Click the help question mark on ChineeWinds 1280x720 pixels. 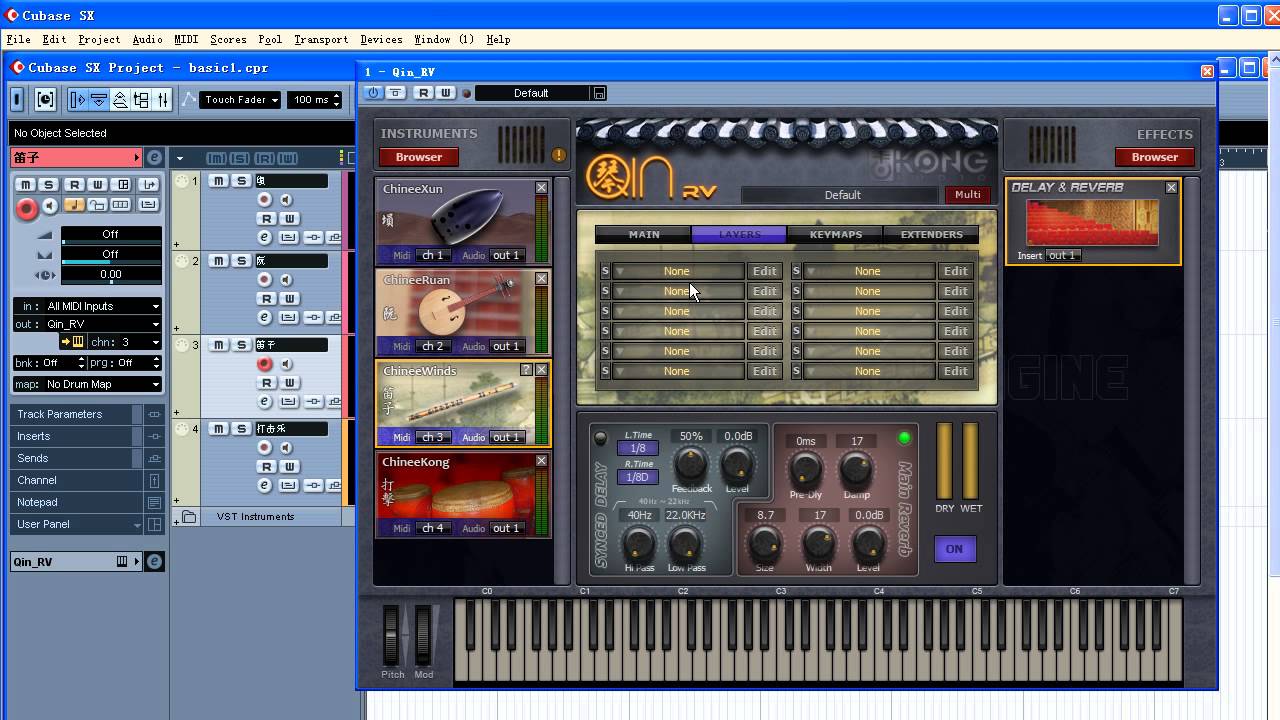[526, 370]
